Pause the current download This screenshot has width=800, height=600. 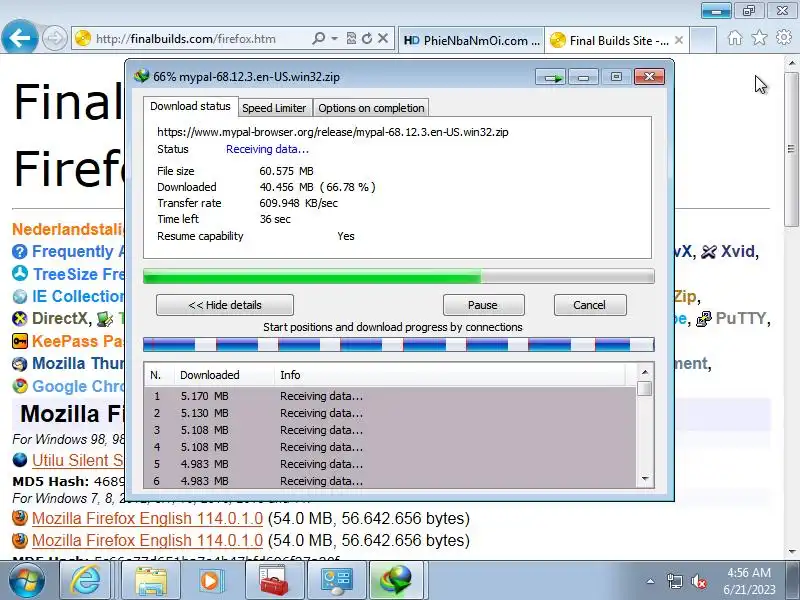[483, 305]
